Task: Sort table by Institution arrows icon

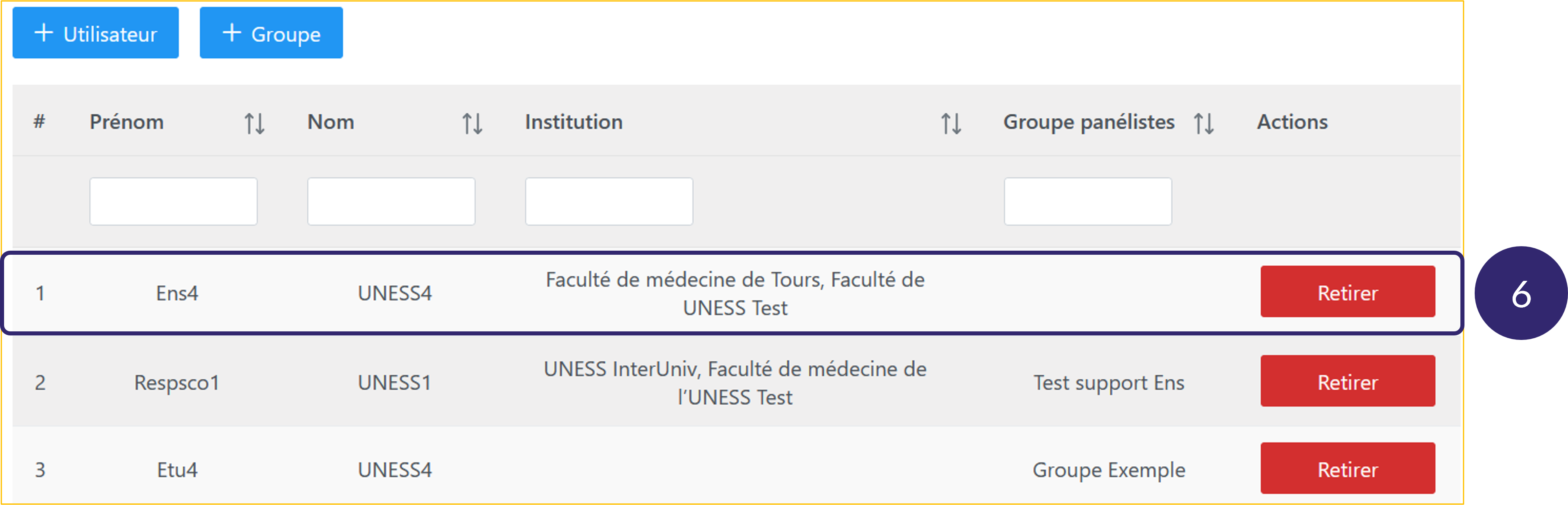Action: 951,123
